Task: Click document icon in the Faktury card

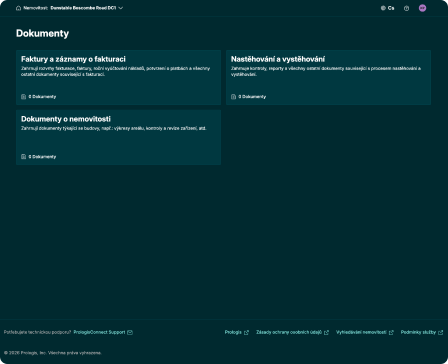Action: [x=23, y=97]
